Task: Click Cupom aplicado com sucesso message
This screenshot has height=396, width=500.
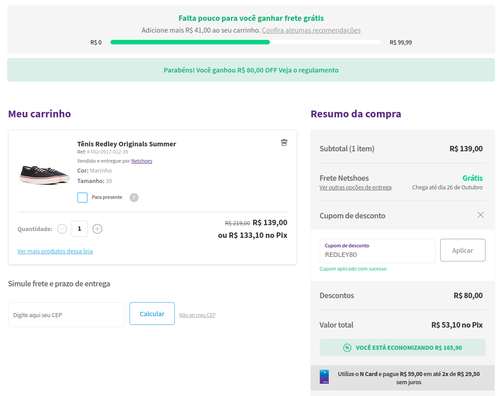Action: point(353,269)
